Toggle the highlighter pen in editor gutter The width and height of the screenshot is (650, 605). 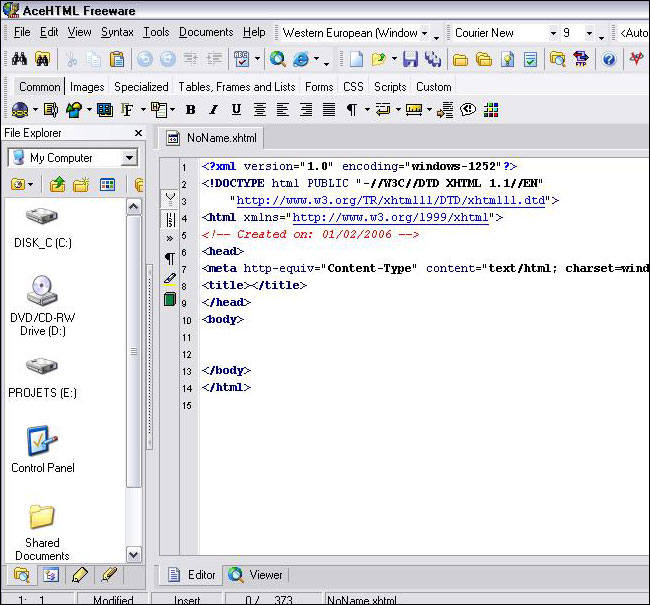[x=170, y=278]
